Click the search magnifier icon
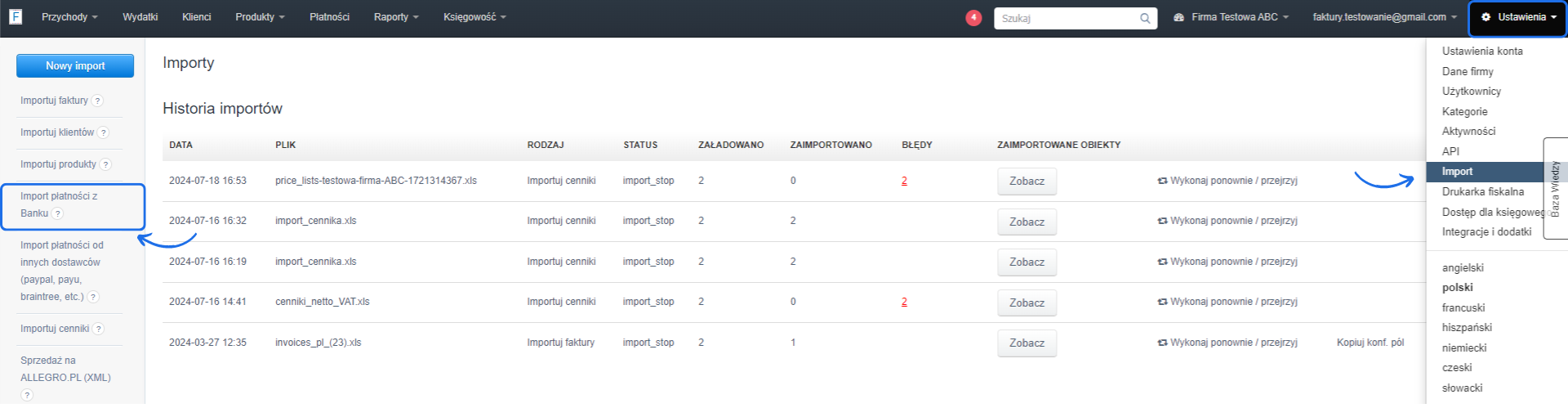Image resolution: width=1568 pixels, height=408 pixels. tap(1145, 18)
